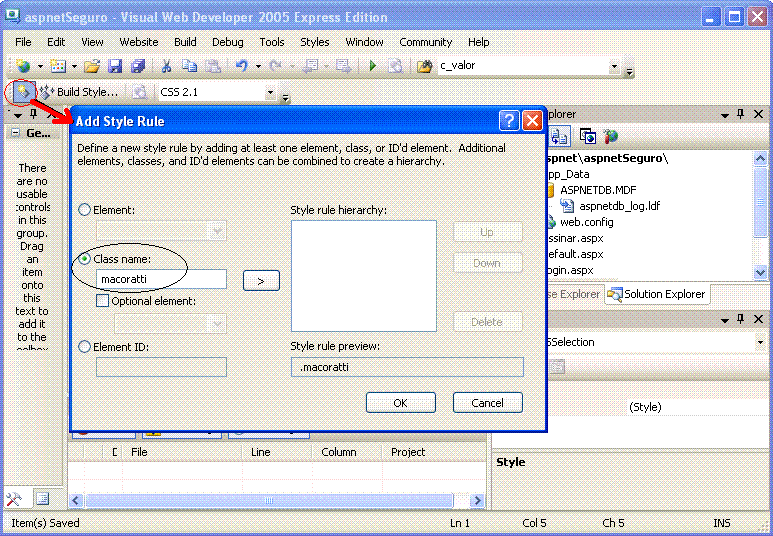
Task: Open Properties panel window position dropdown arrow
Action: coord(725,320)
